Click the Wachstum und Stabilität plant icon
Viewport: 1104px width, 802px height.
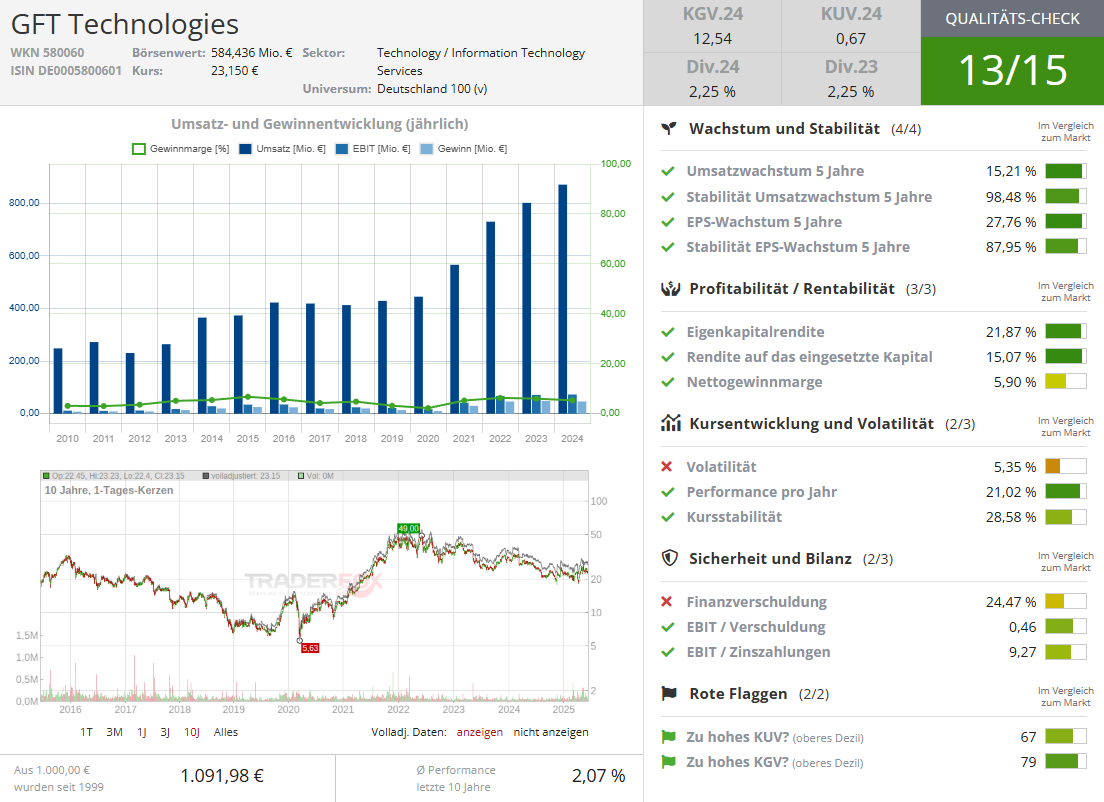point(669,128)
